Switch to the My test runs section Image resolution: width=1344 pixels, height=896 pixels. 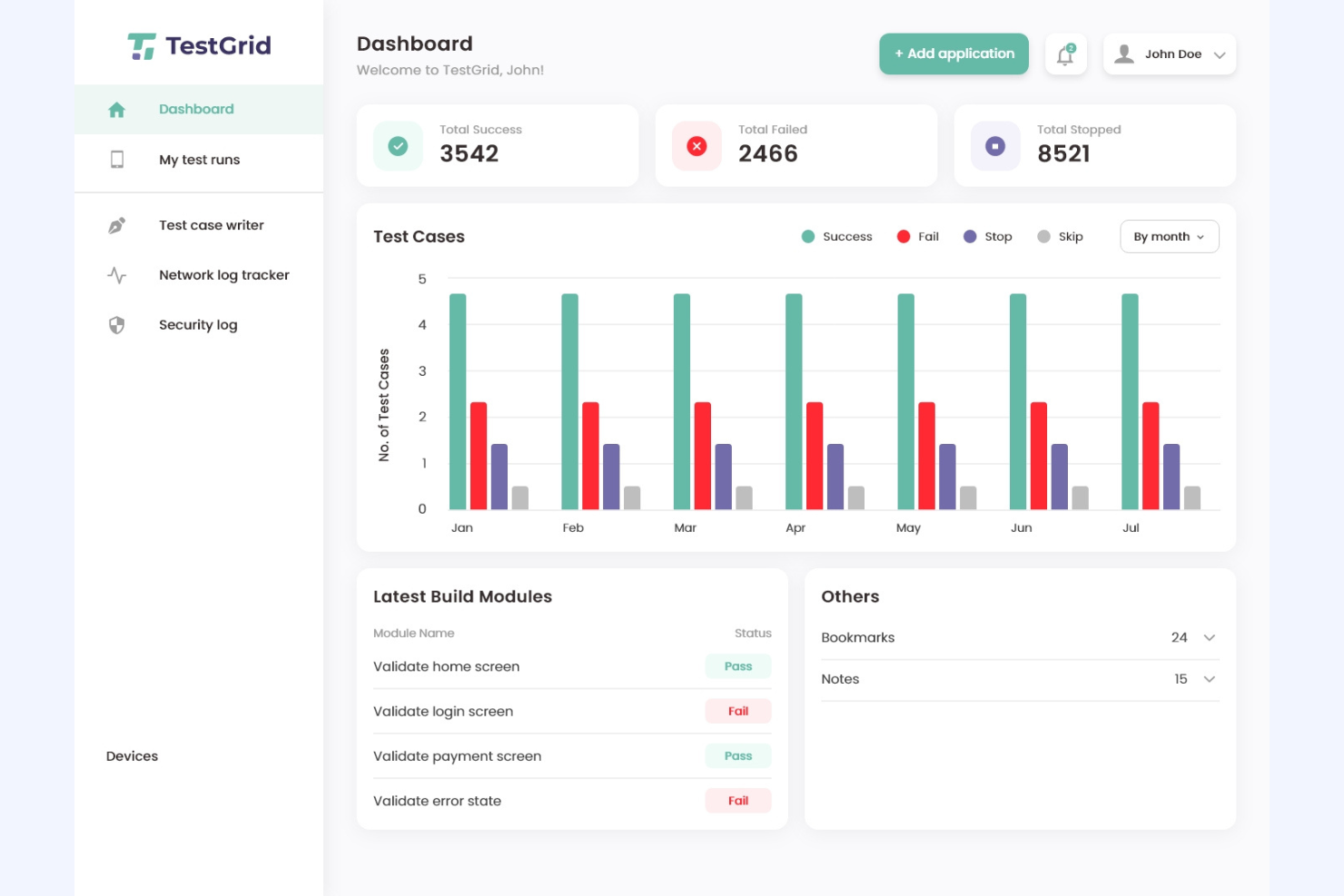point(198,159)
